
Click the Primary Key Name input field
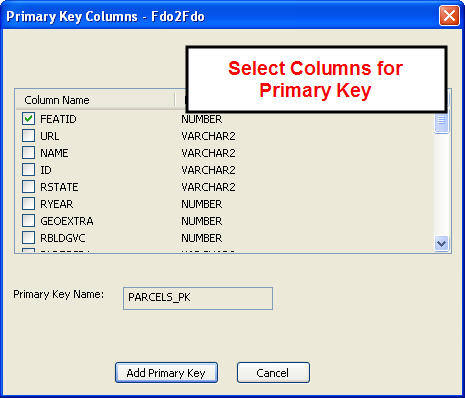tap(198, 299)
